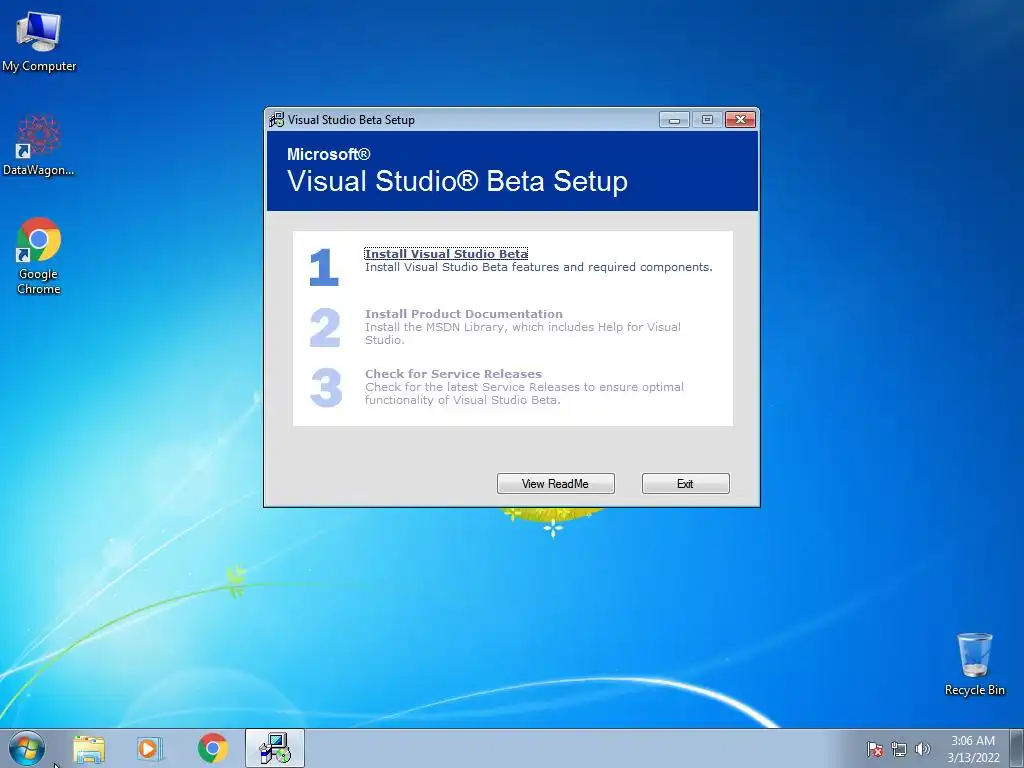This screenshot has width=1024, height=768.
Task: Open Chrome from the taskbar
Action: 212,748
